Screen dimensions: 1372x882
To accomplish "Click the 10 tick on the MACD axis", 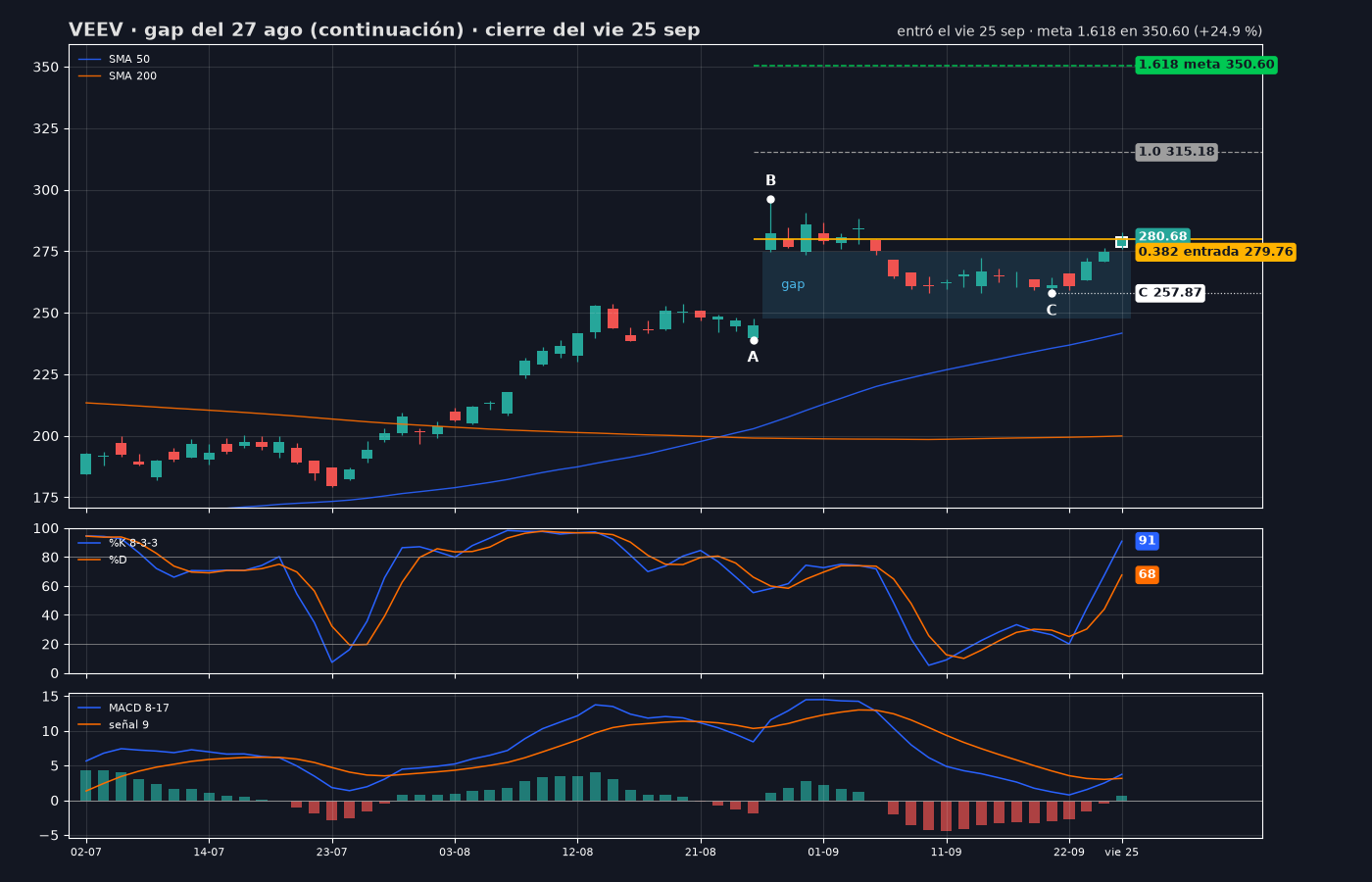I will point(50,731).
